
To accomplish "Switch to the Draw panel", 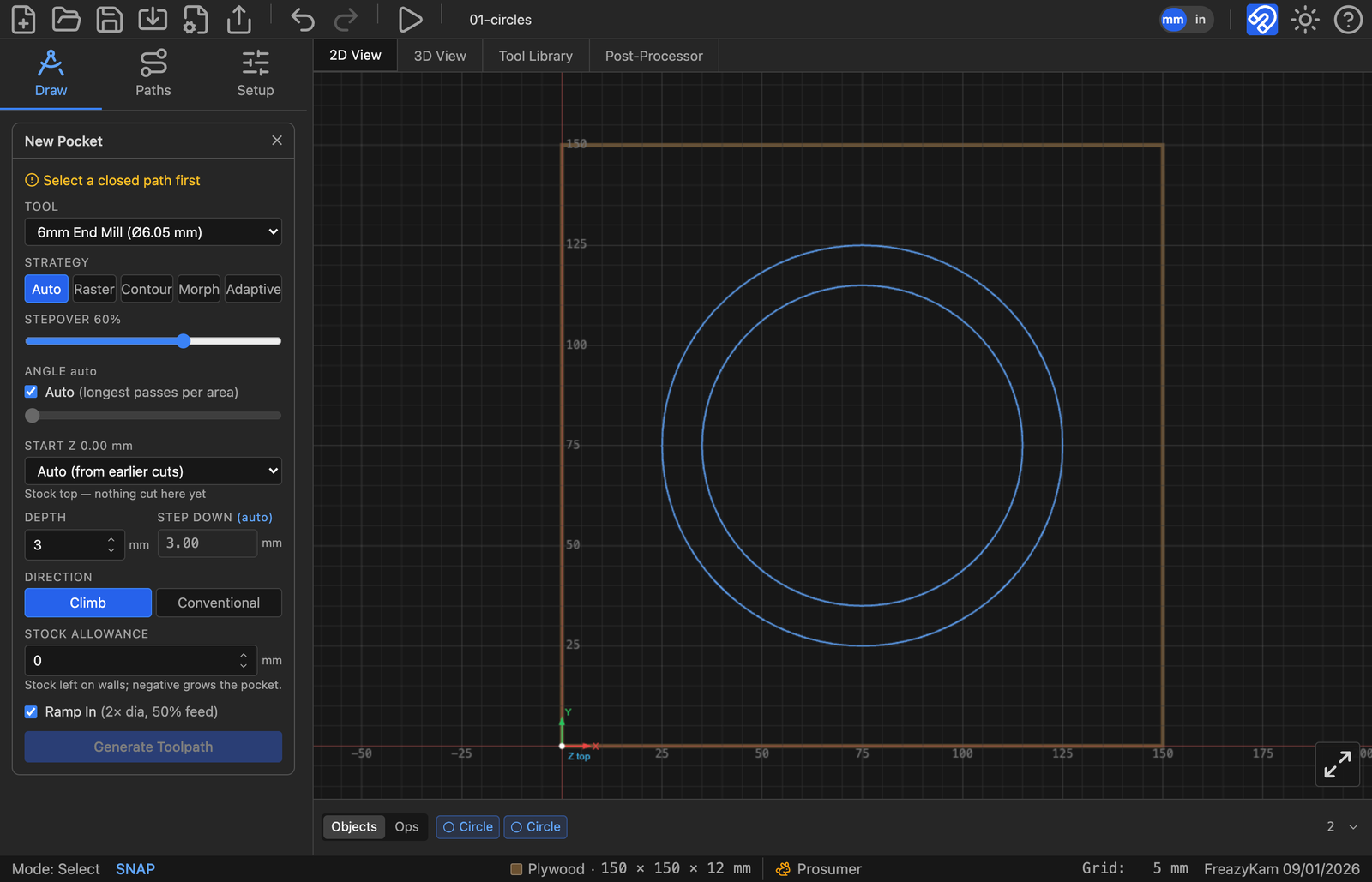I will pyautogui.click(x=51, y=74).
